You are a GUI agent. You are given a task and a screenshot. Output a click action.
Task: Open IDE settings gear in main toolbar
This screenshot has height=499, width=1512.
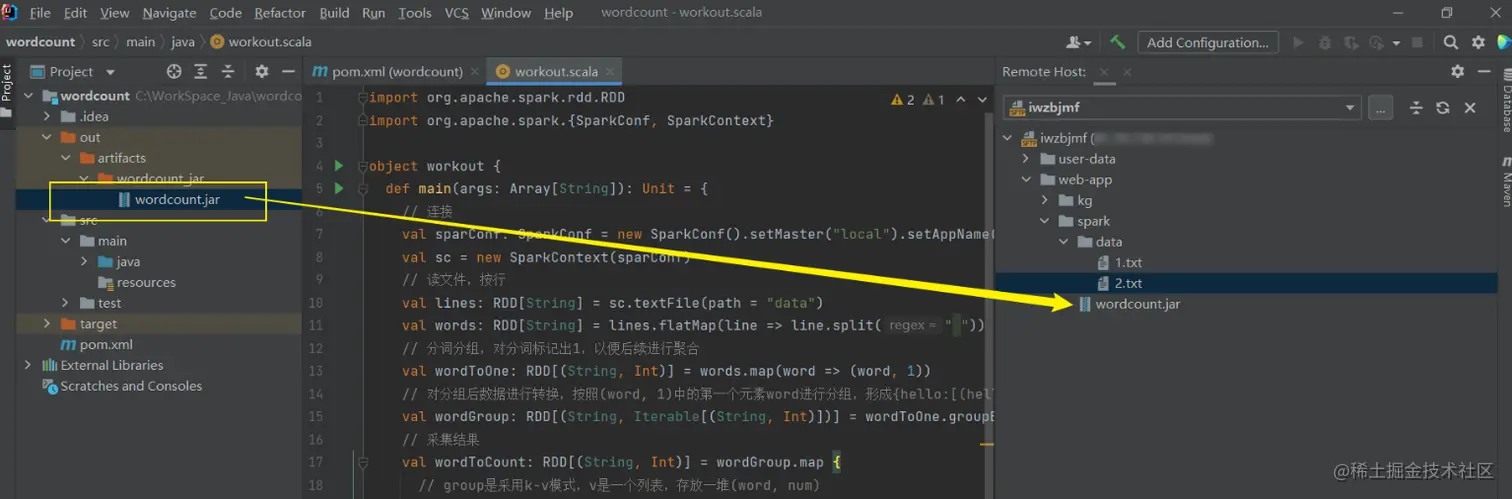tap(1478, 42)
